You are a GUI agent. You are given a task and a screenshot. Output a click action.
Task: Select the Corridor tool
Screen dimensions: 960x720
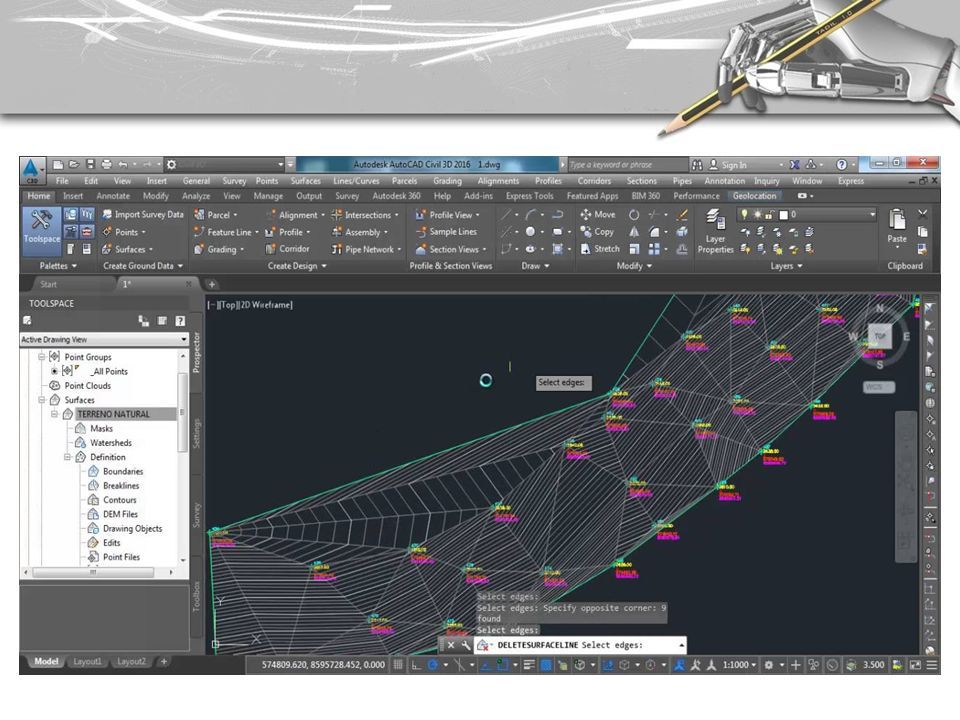tap(288, 249)
